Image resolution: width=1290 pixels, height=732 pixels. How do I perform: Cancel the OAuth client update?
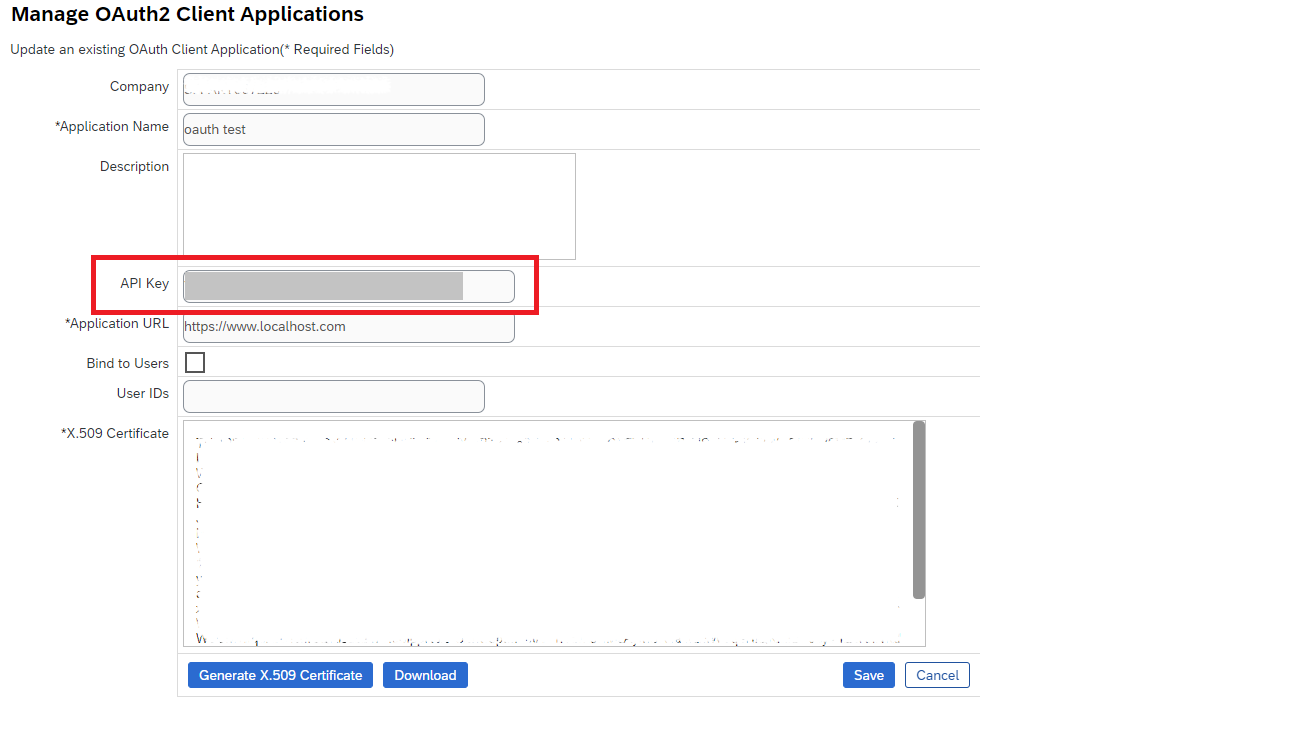pos(937,675)
